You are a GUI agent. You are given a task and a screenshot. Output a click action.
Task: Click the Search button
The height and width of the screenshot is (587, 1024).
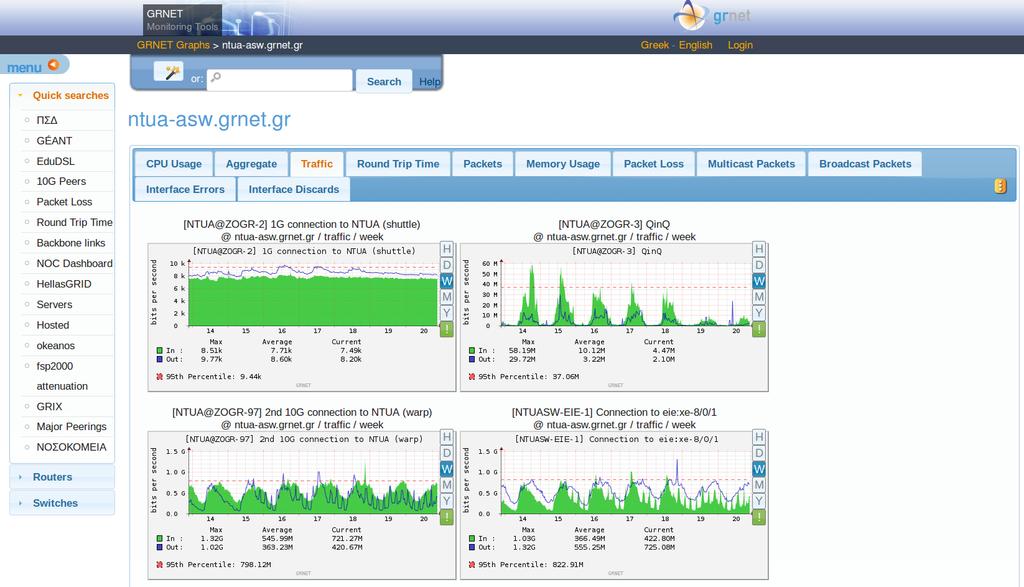pos(384,82)
